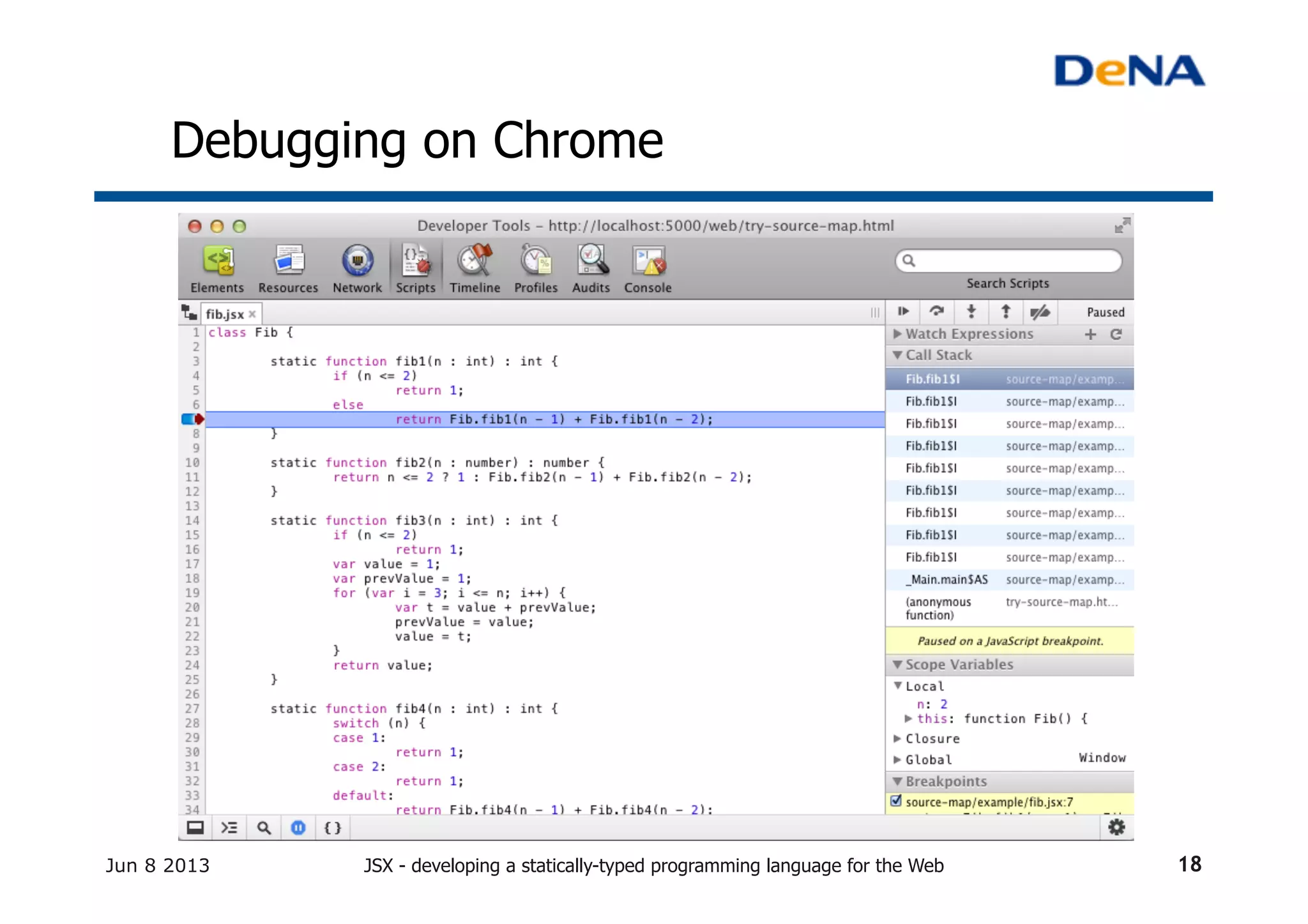Click line number 11 in the gutter
This screenshot has height=924, width=1308.
pyautogui.click(x=192, y=477)
